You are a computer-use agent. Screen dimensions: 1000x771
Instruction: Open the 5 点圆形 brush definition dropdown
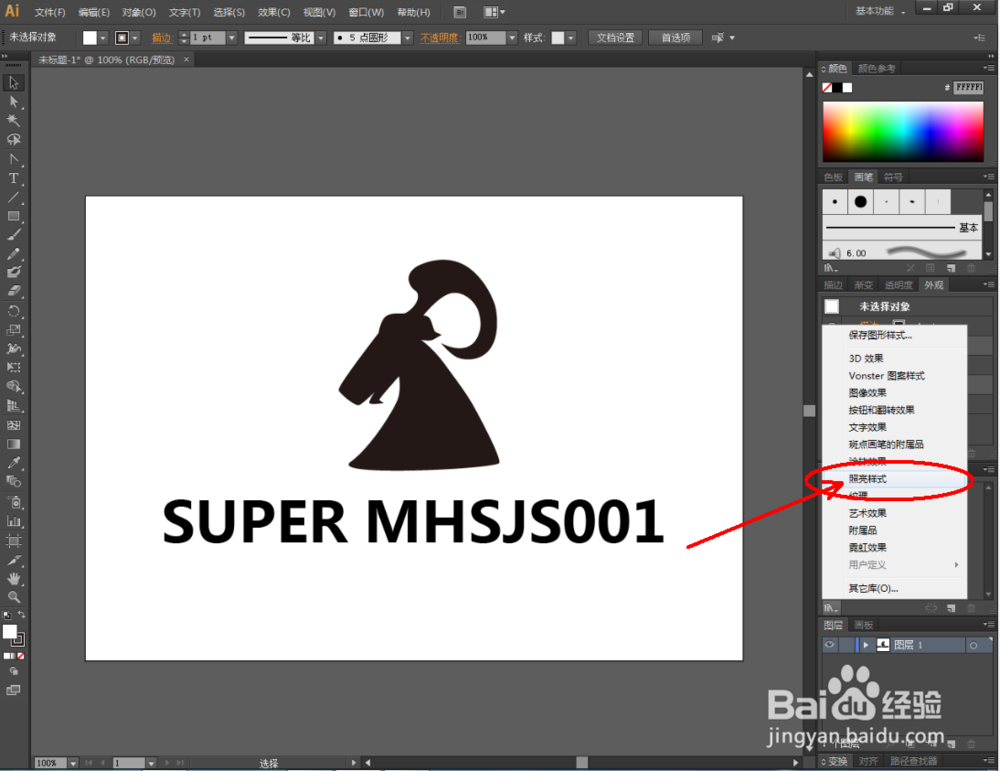click(x=408, y=38)
